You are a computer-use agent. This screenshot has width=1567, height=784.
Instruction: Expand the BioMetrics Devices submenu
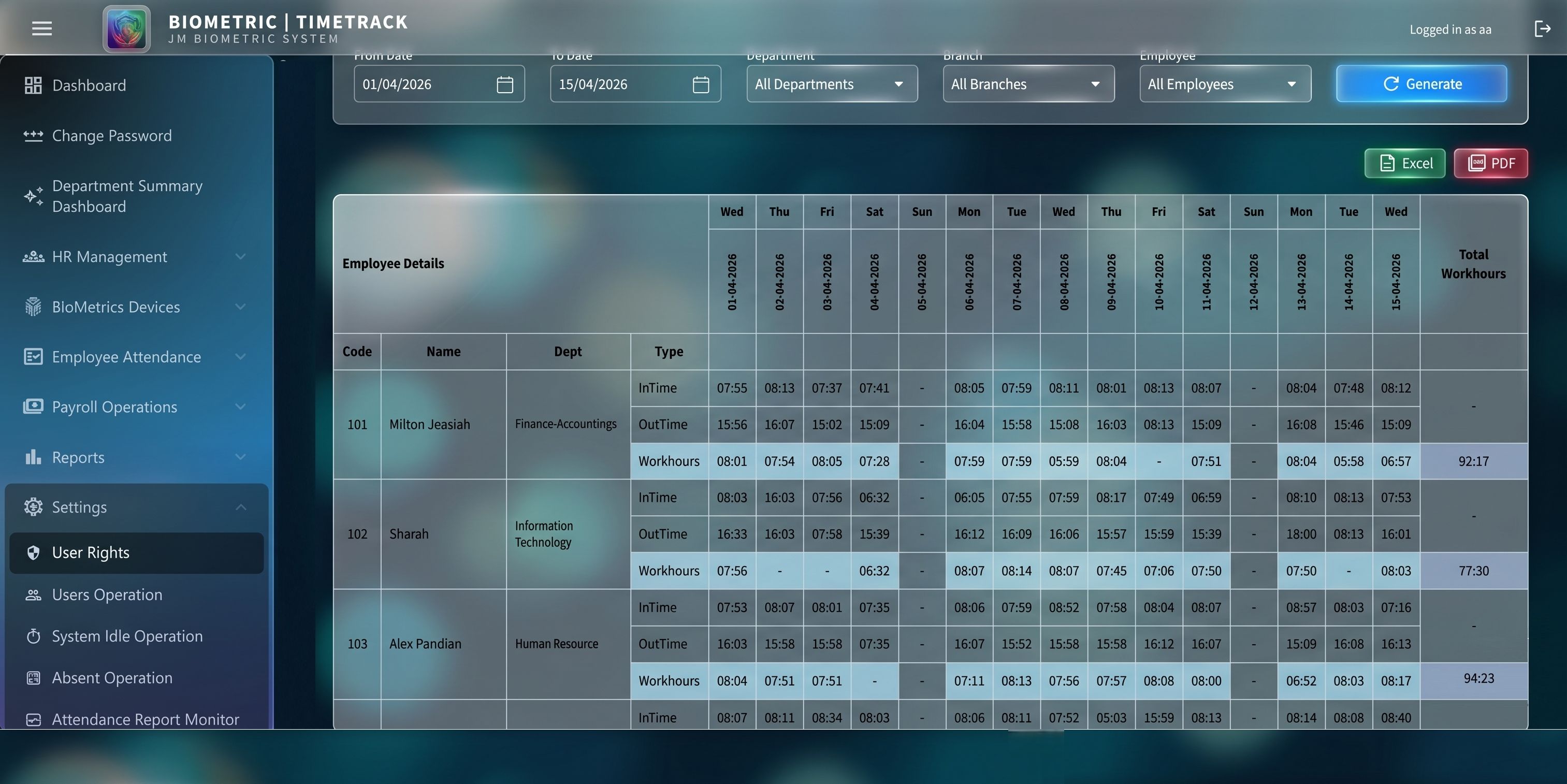241,307
